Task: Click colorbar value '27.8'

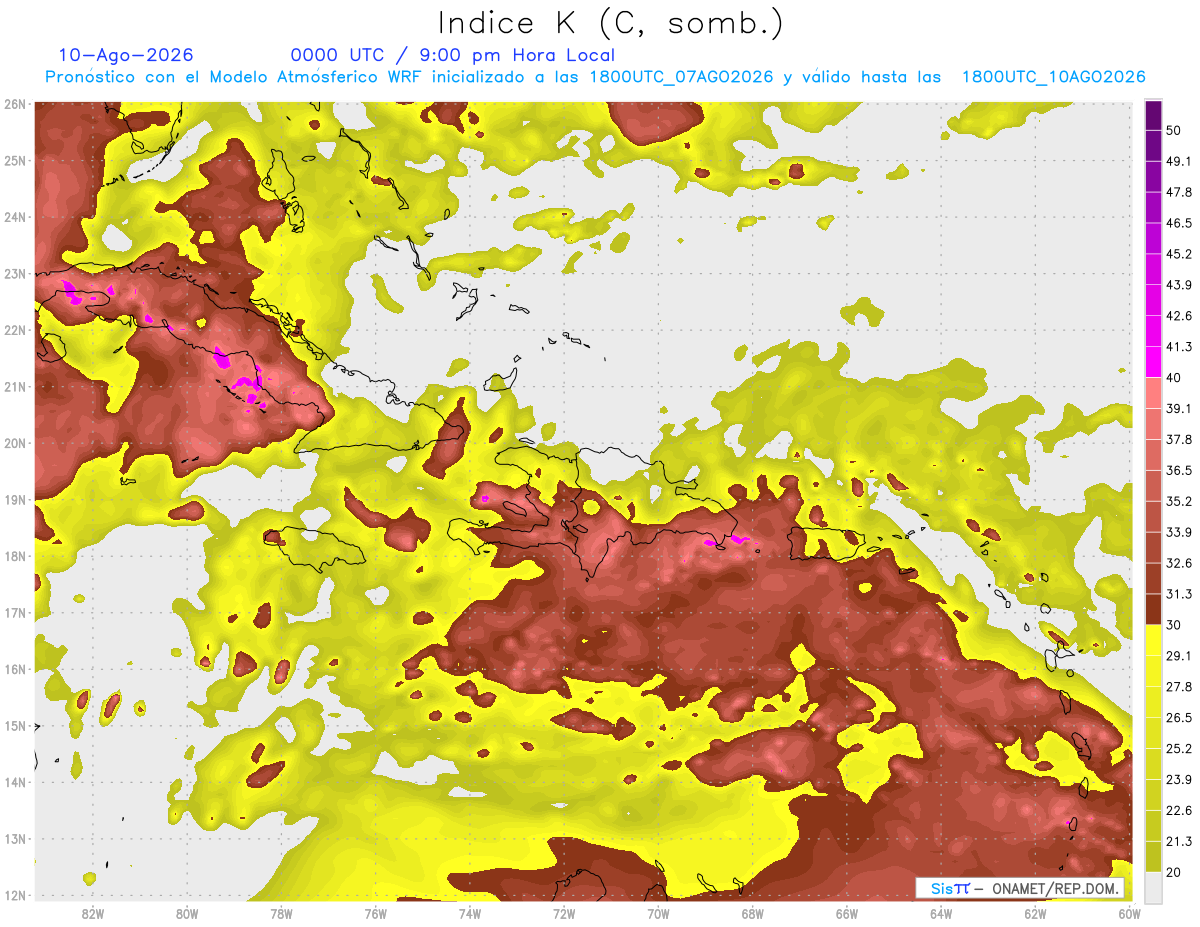Action: point(1178,686)
